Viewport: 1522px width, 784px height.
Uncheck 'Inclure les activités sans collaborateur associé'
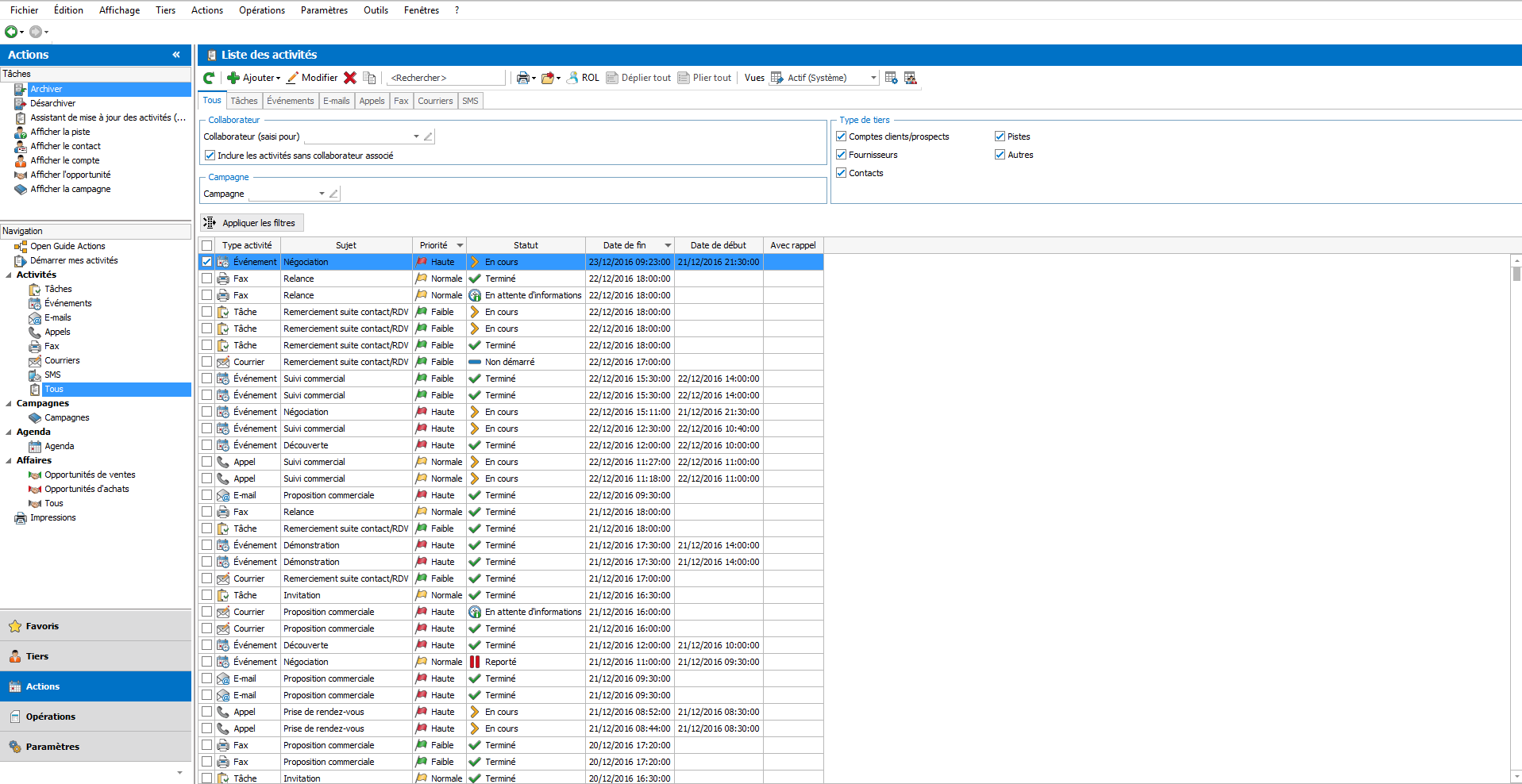(209, 155)
